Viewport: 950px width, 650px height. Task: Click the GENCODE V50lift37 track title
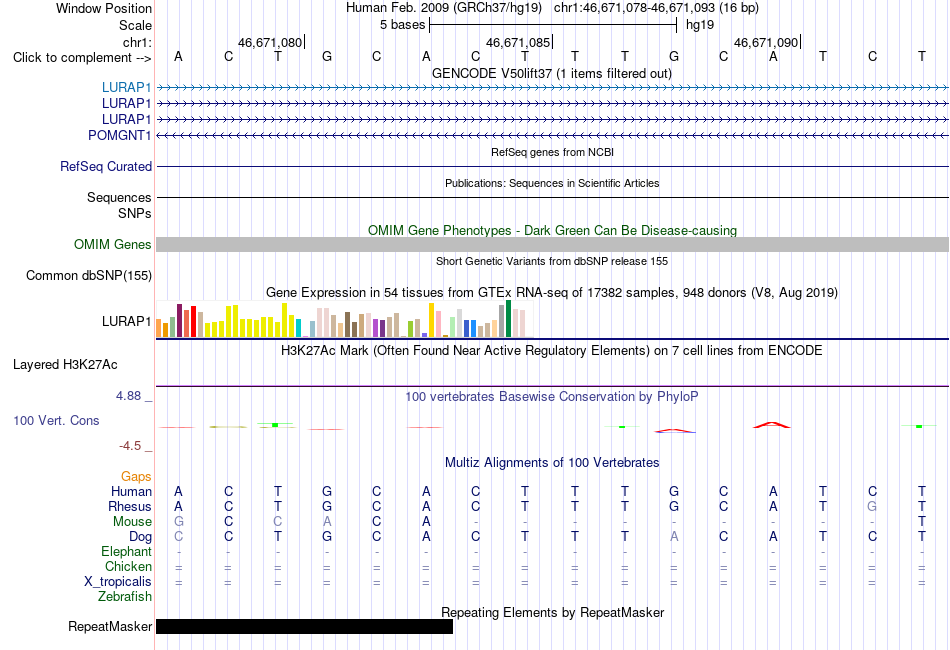tap(552, 73)
